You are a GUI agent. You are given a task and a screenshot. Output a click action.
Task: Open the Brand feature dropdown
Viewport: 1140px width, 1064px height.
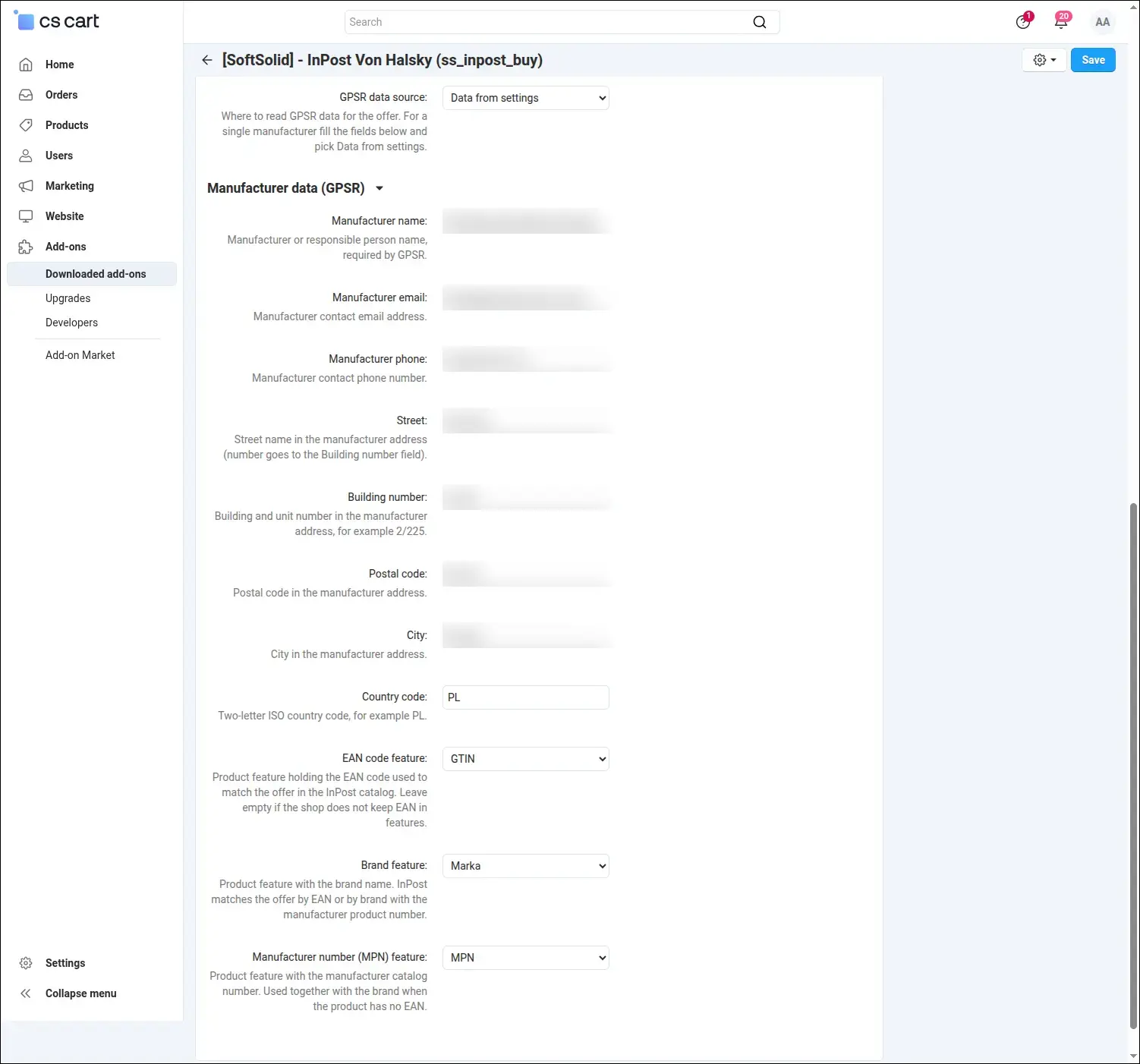pos(526,866)
